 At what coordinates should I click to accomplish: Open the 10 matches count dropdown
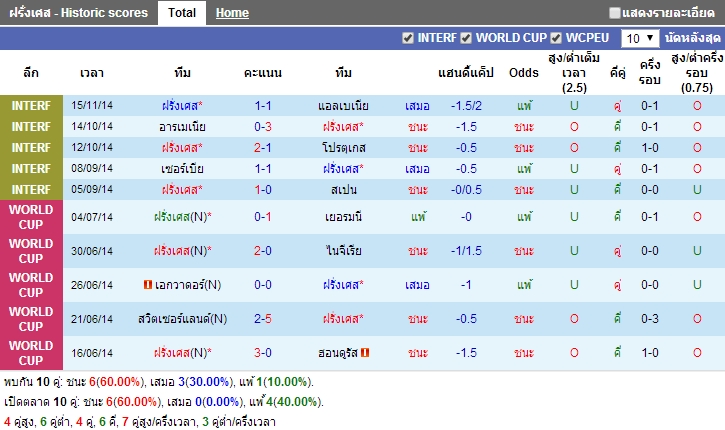[640, 38]
